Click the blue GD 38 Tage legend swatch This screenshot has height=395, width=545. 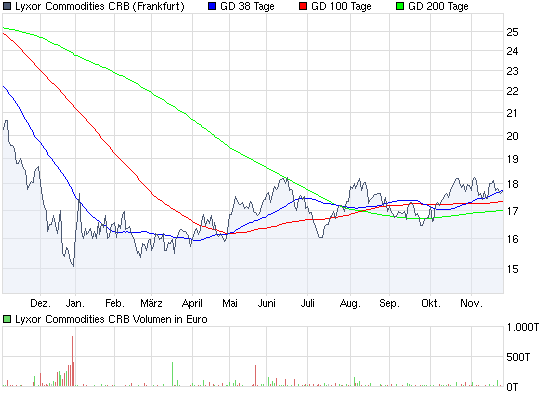(x=212, y=6)
